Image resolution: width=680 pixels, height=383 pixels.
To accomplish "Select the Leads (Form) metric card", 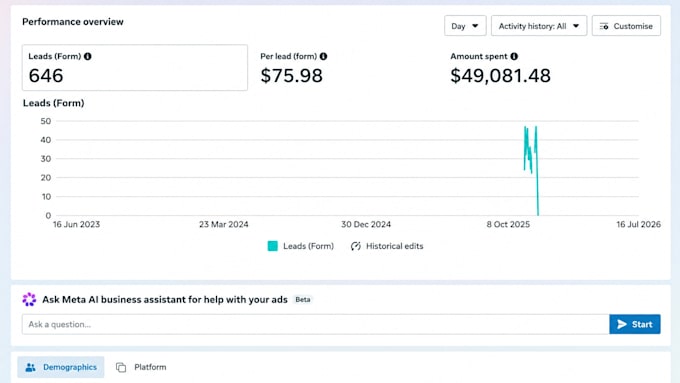I will [x=135, y=68].
